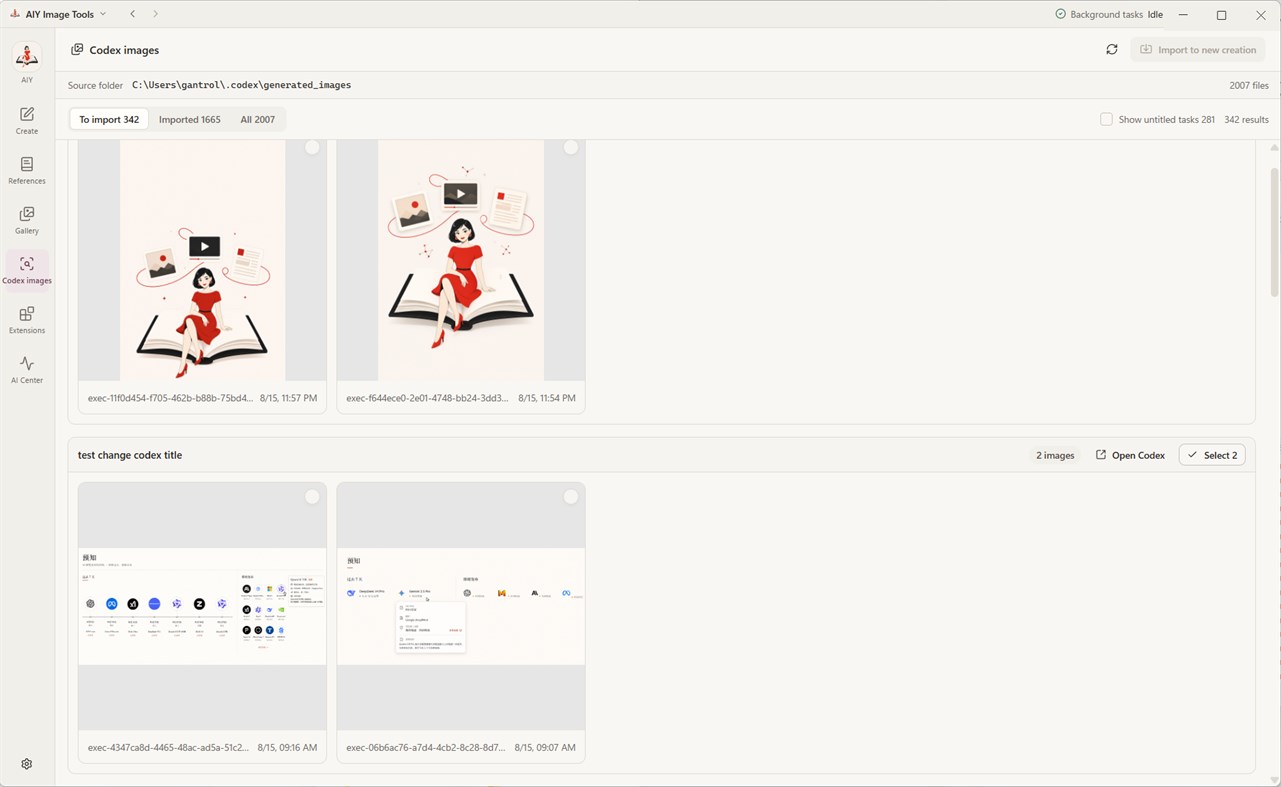
Task: Click the "test change codex title" group heading
Action: [x=130, y=455]
